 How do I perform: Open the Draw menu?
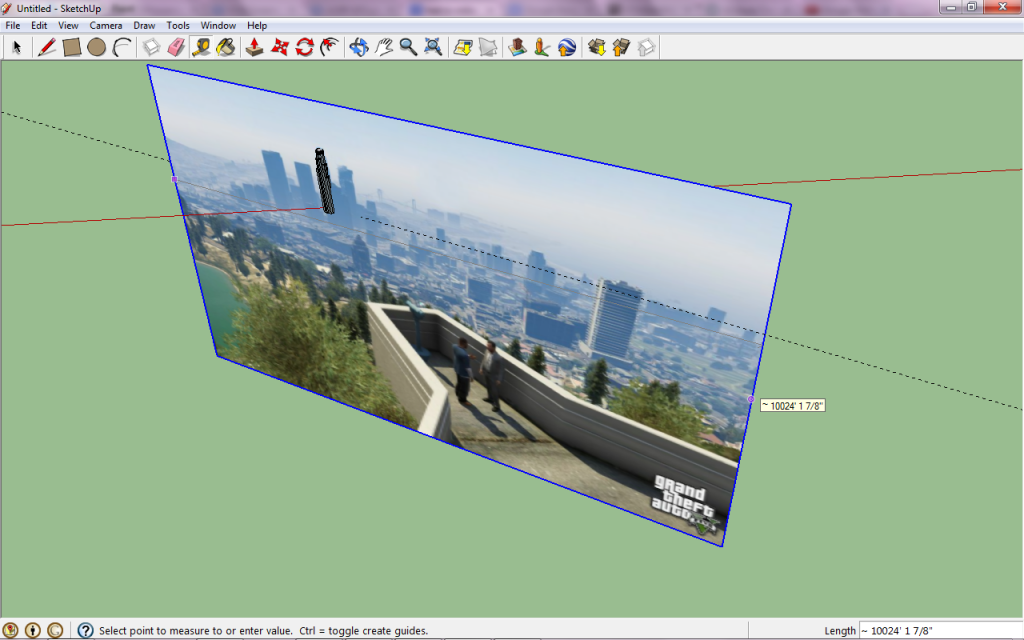coord(144,25)
